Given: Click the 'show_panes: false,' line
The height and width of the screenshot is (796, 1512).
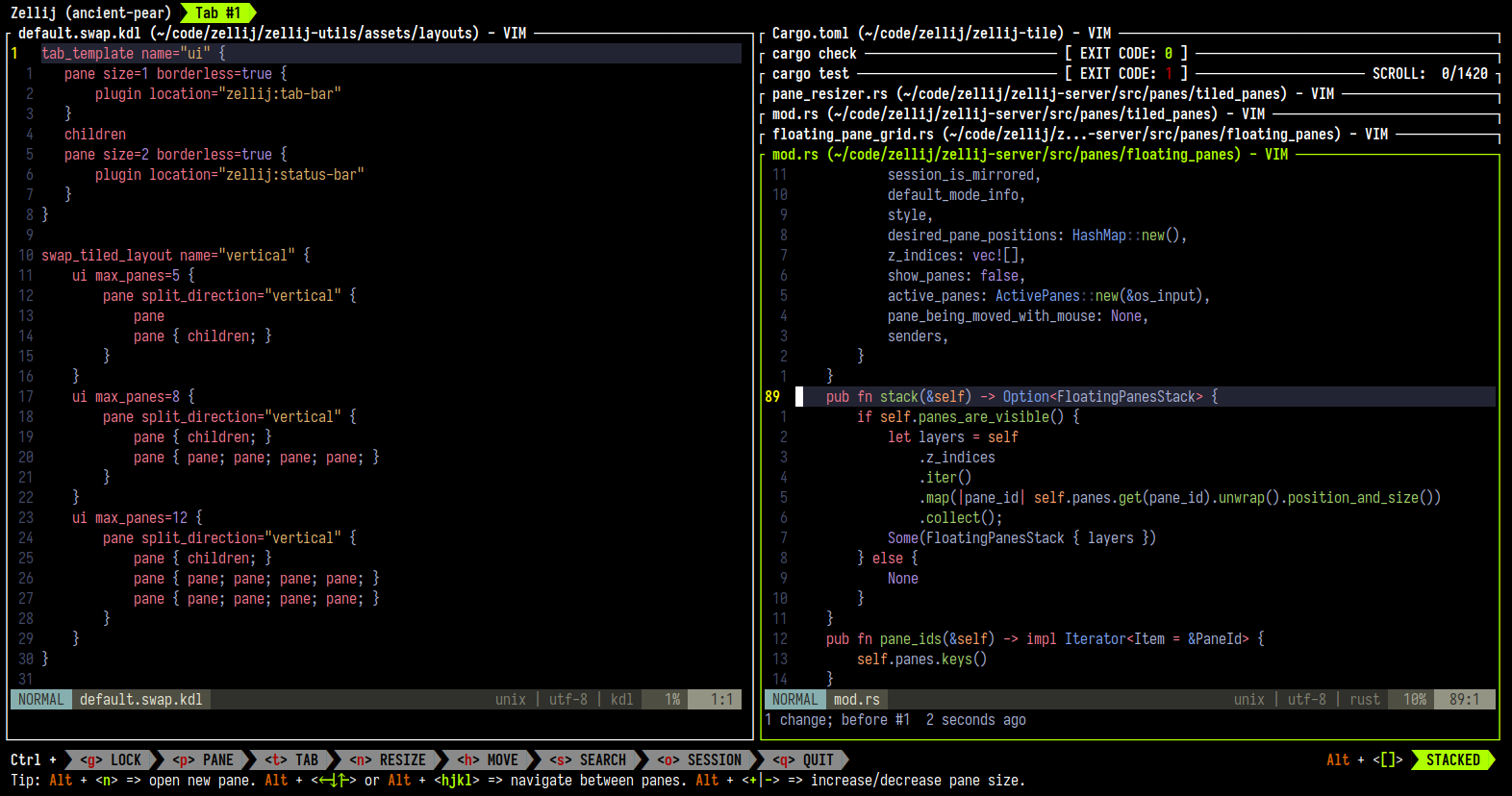Looking at the screenshot, I should click(957, 275).
